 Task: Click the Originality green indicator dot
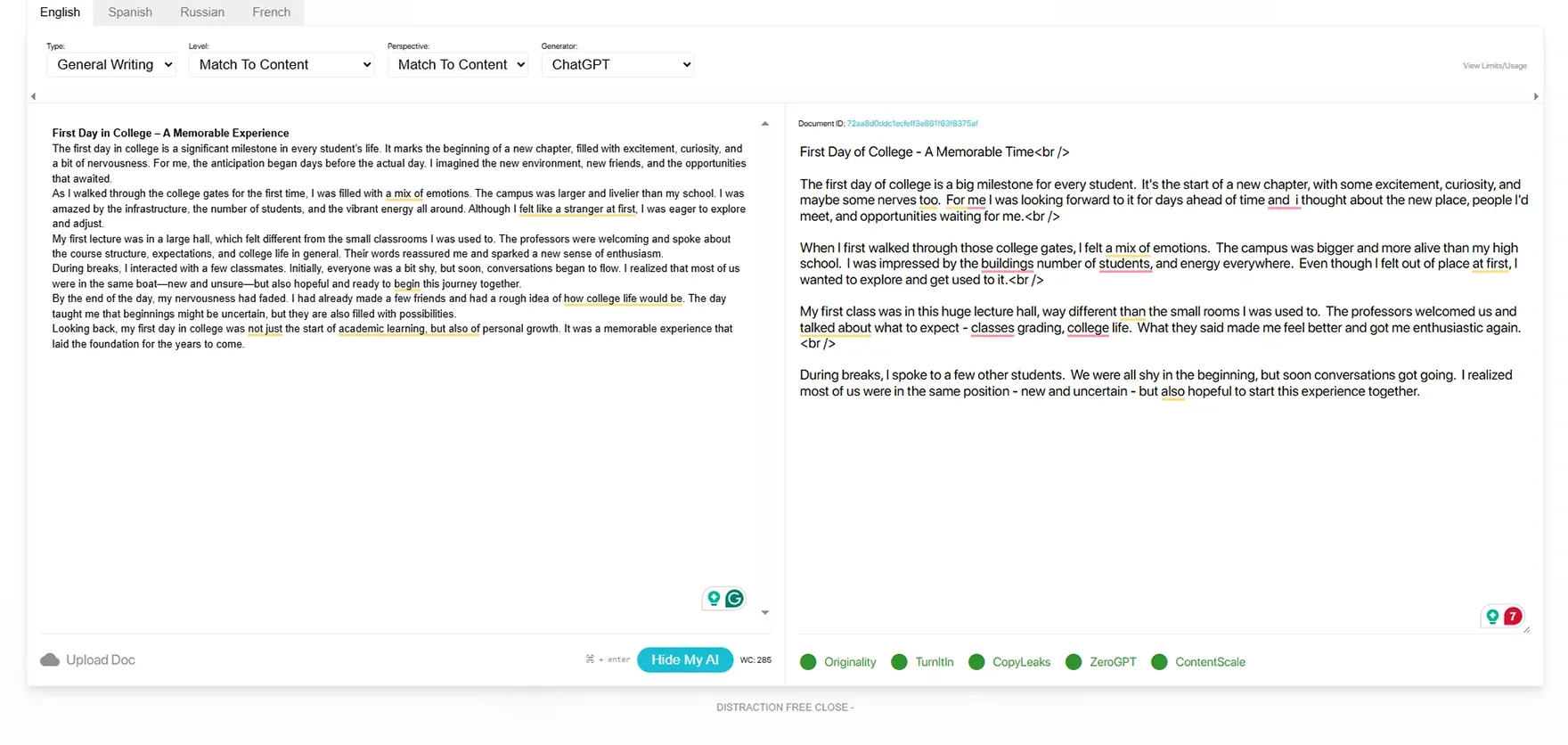[x=808, y=662]
